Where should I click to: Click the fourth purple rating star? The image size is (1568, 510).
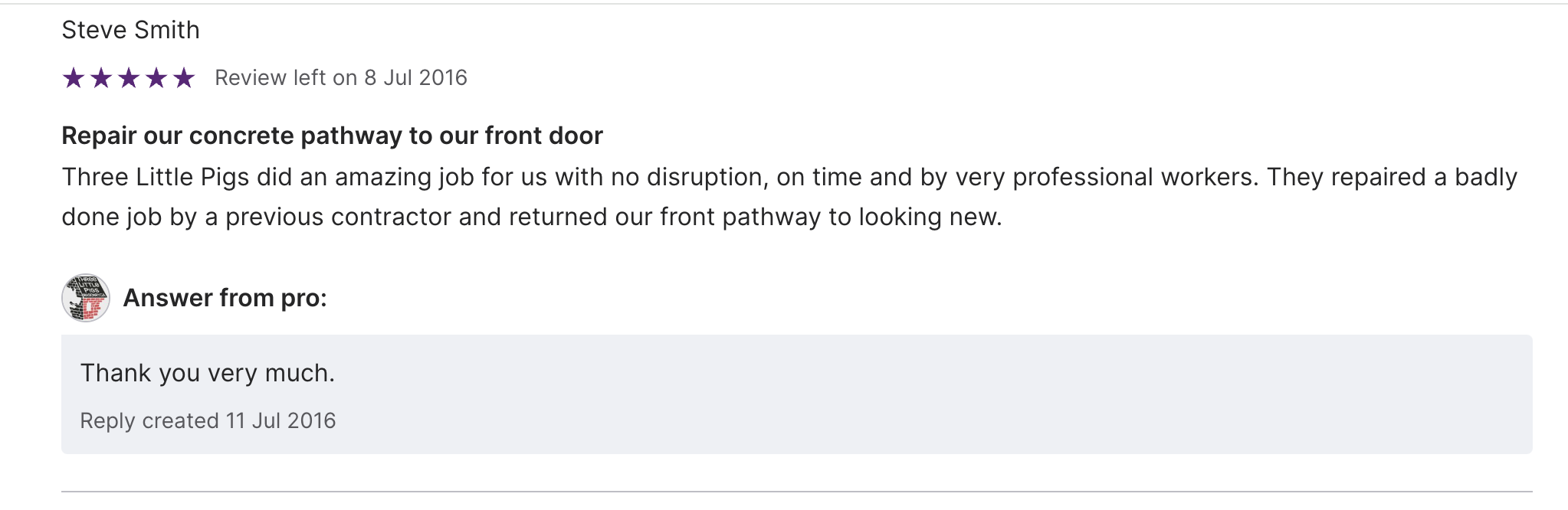[x=156, y=78]
